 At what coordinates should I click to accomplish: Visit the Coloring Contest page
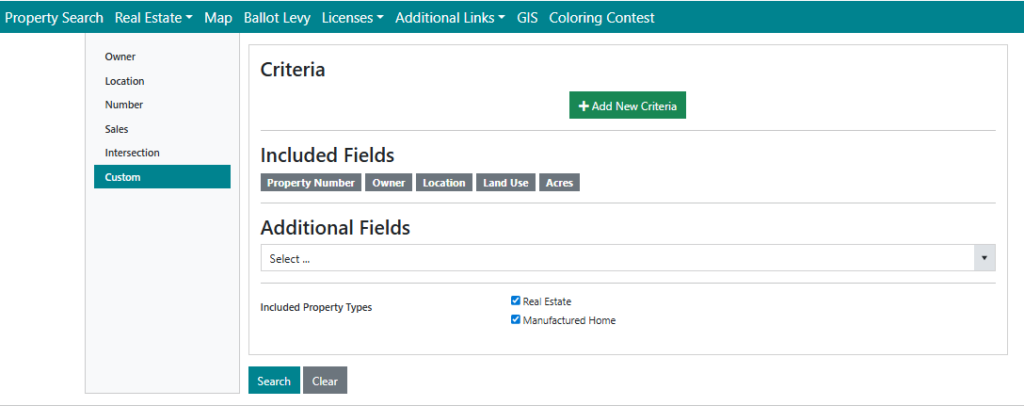point(602,18)
